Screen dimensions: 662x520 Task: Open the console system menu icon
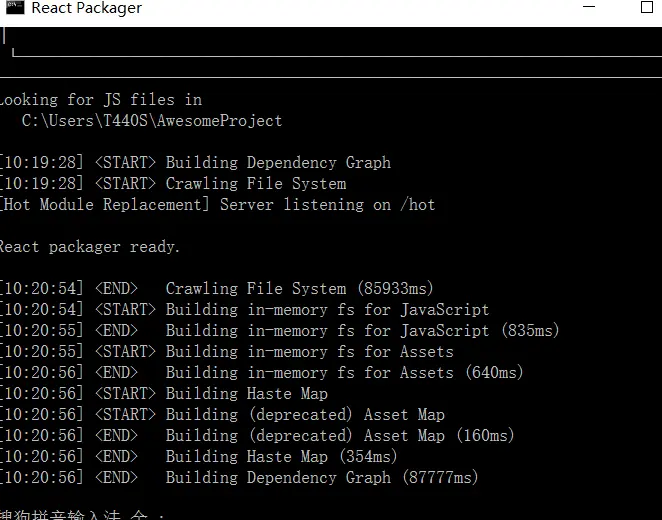[x=11, y=8]
